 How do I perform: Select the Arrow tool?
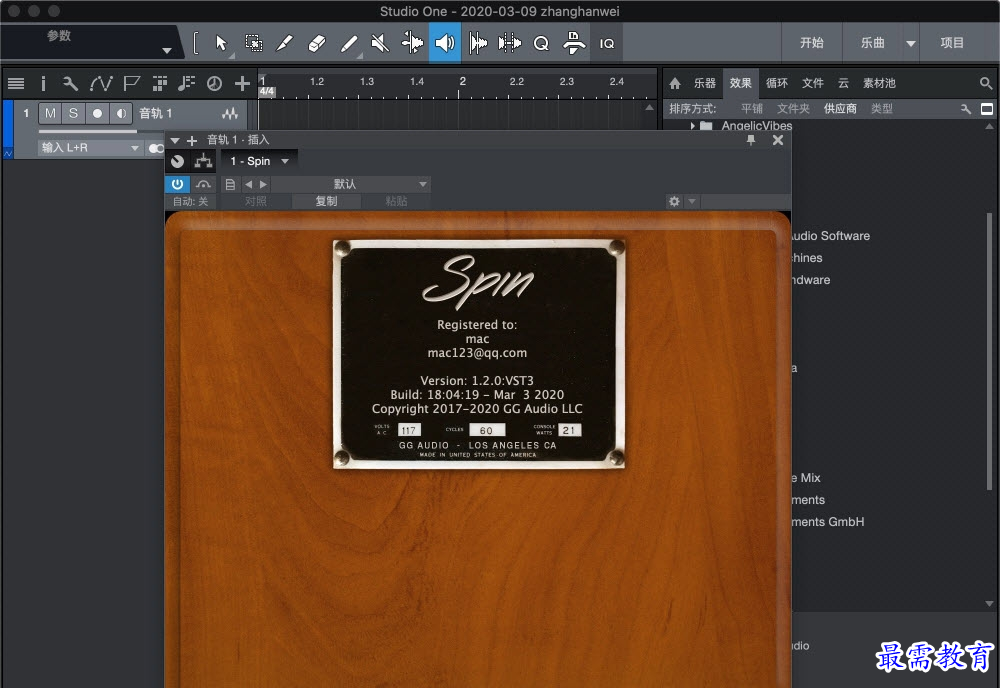click(x=221, y=43)
